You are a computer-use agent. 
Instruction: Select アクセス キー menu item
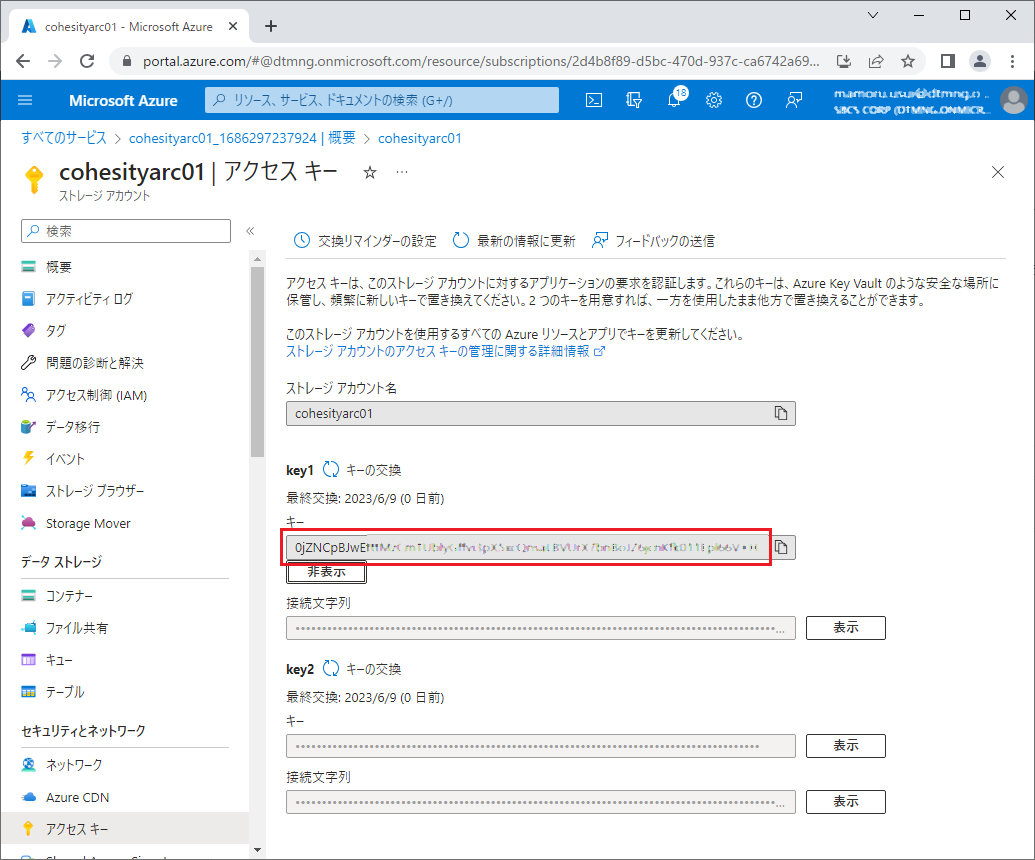[125, 829]
